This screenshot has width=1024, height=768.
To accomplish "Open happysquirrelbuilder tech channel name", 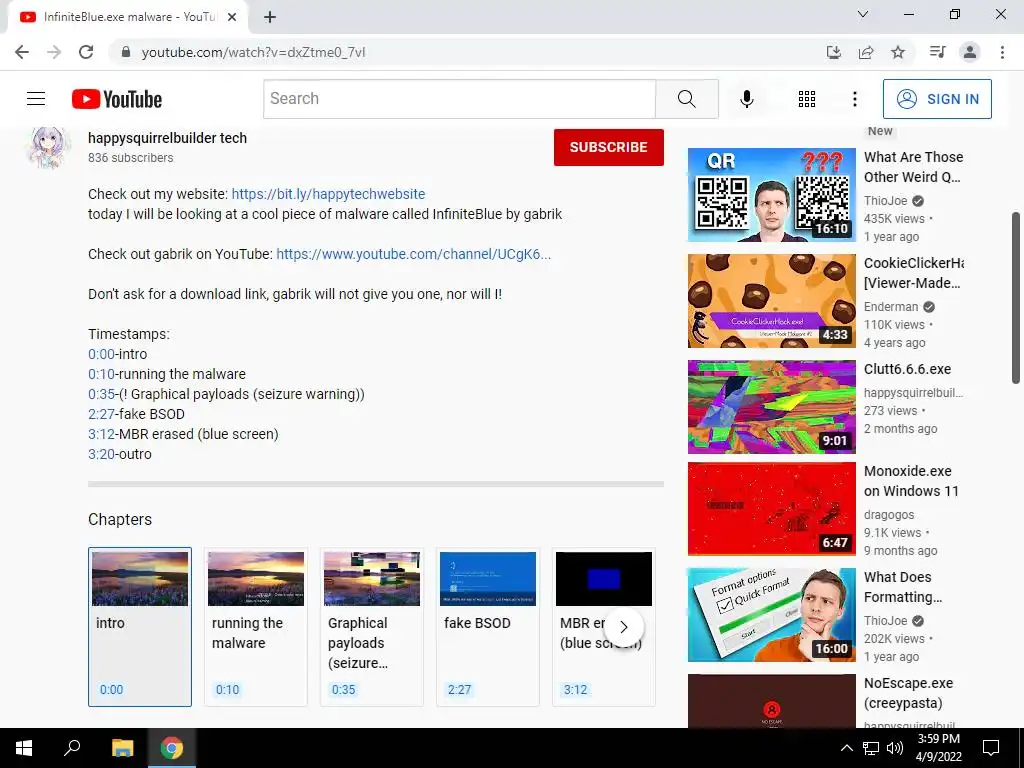I will click(167, 138).
